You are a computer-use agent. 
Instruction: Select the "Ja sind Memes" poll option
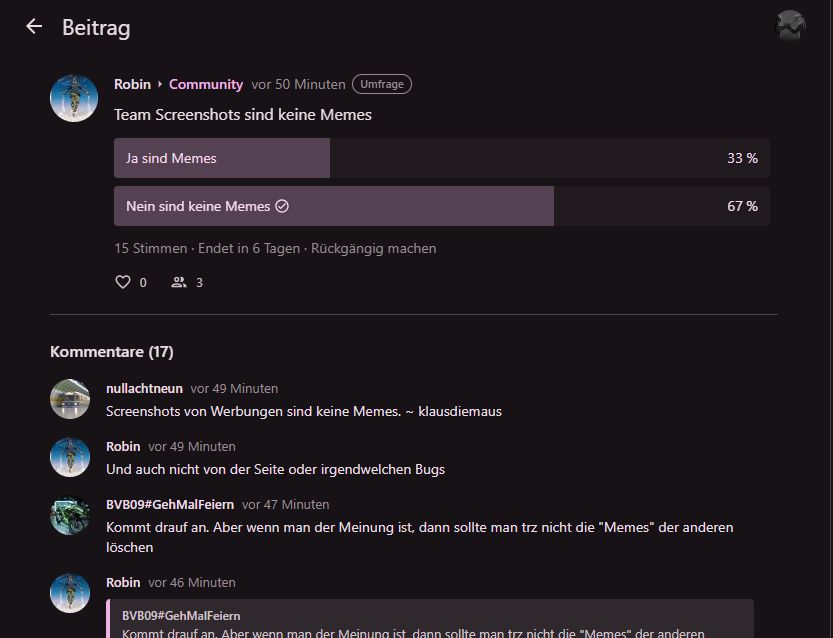[441, 158]
